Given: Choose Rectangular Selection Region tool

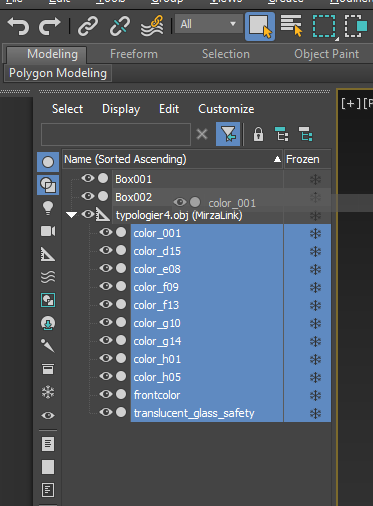Looking at the screenshot, I should tap(324, 26).
